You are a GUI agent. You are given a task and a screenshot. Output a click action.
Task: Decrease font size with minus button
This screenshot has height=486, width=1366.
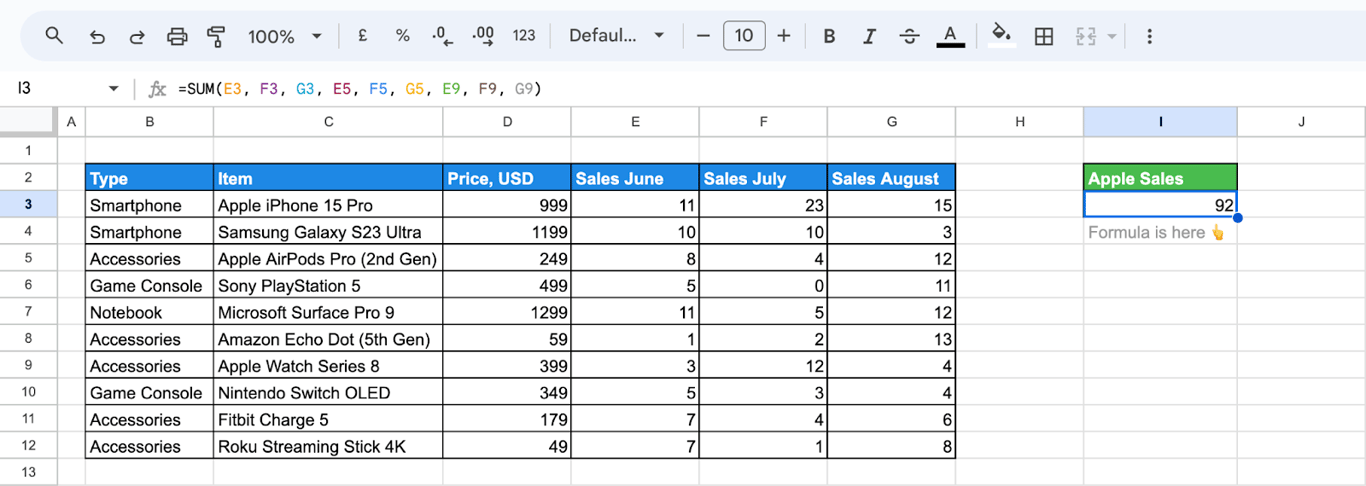tap(703, 36)
